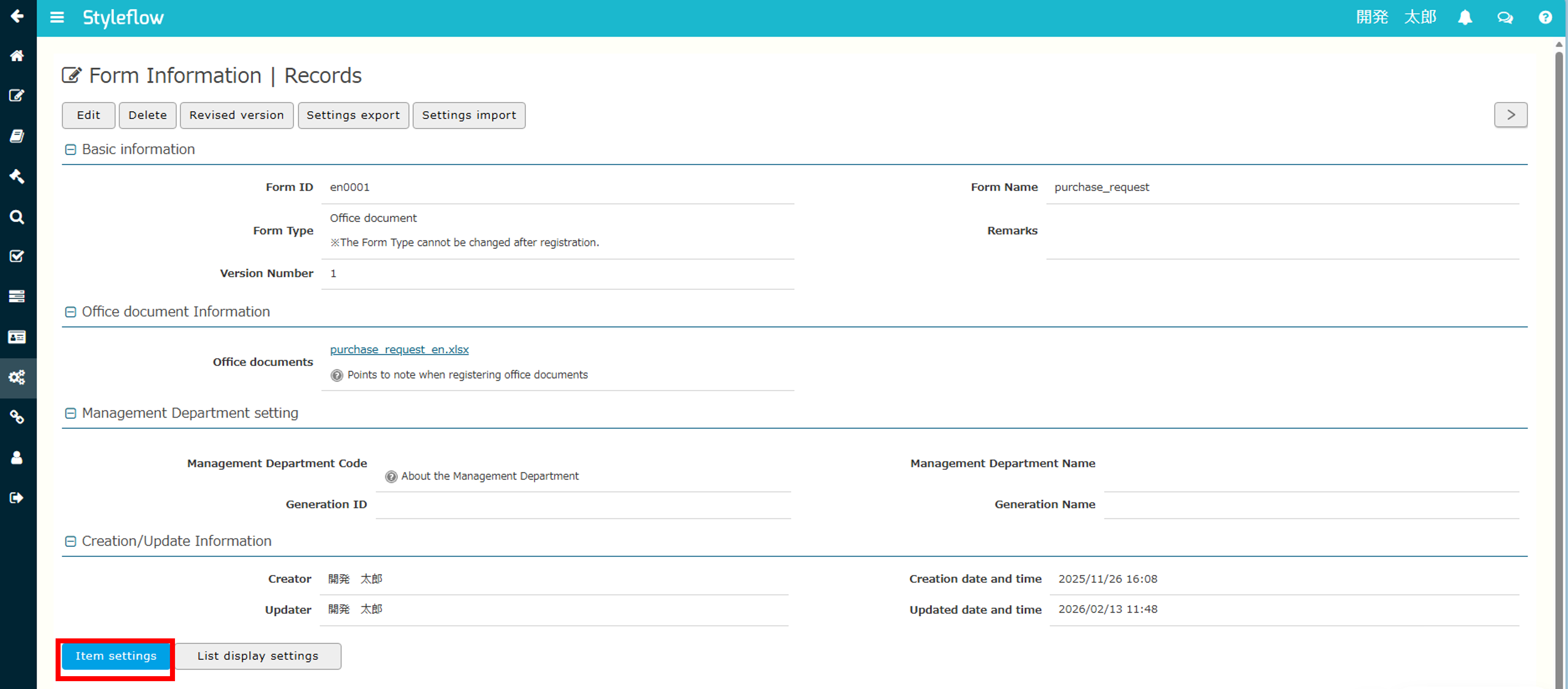Go to the next record with the arrow button
Screen dimensions: 1568x689
1510,115
